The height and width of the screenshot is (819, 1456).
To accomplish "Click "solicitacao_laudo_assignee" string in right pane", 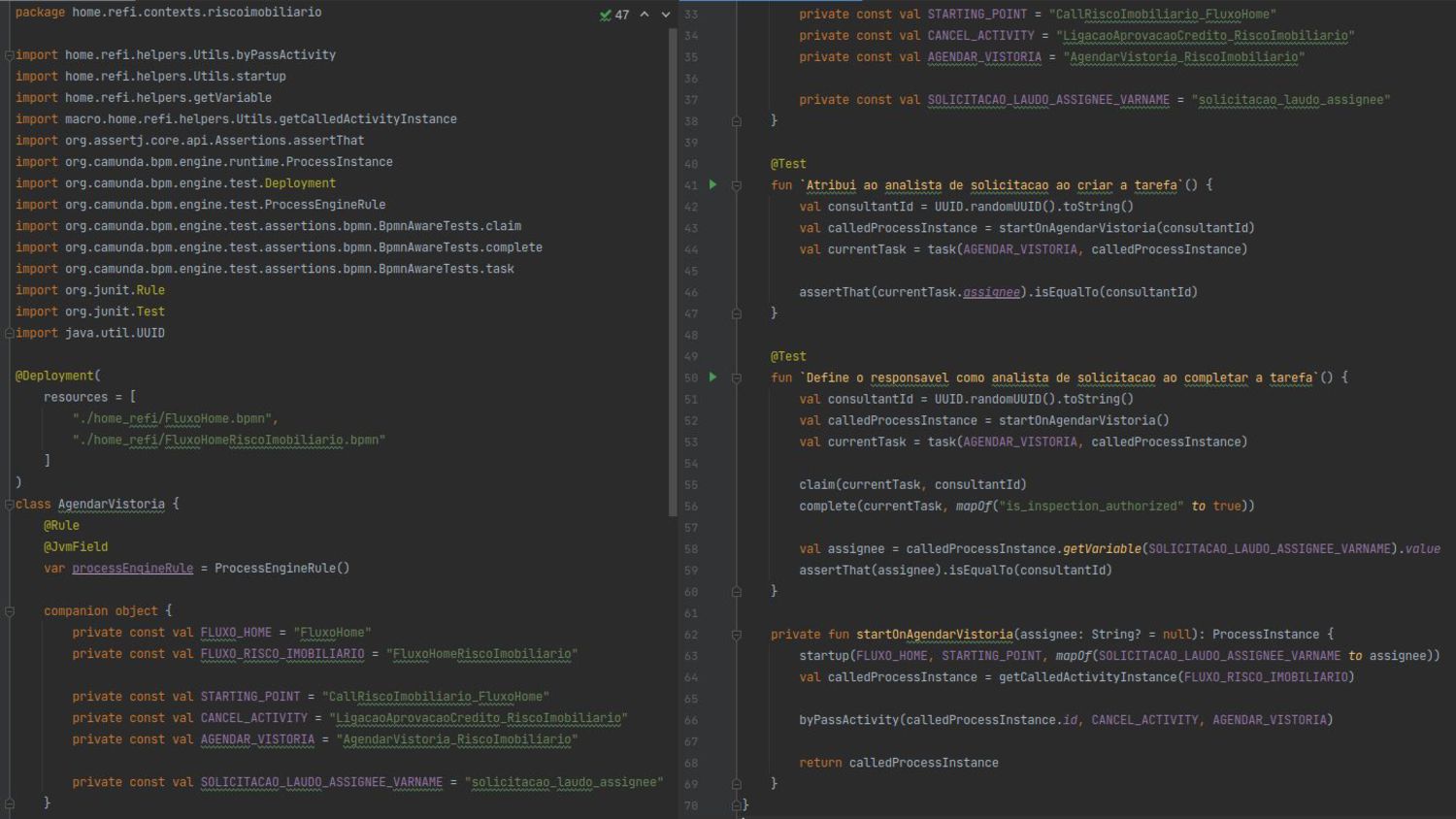I will click(1291, 100).
